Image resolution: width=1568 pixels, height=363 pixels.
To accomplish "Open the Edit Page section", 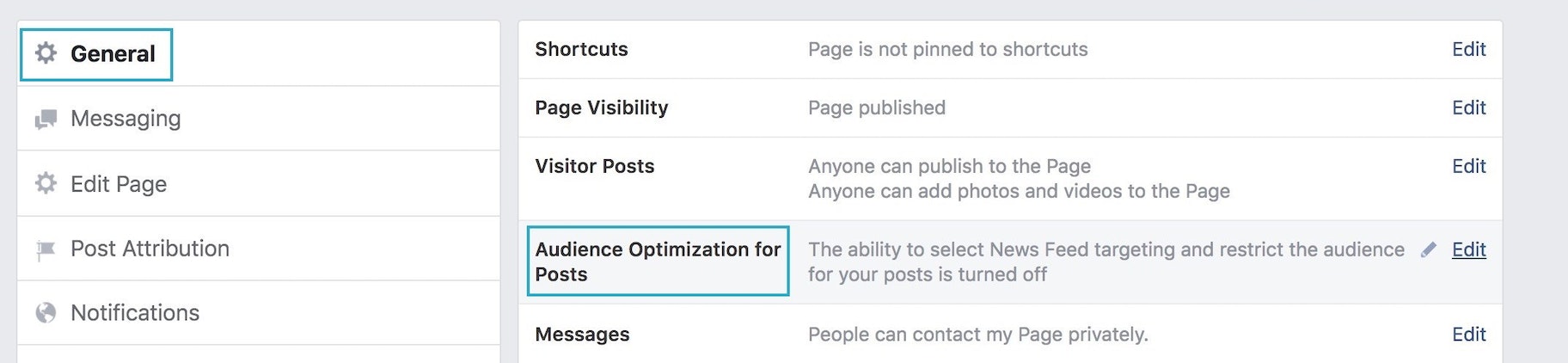I will coord(119,184).
